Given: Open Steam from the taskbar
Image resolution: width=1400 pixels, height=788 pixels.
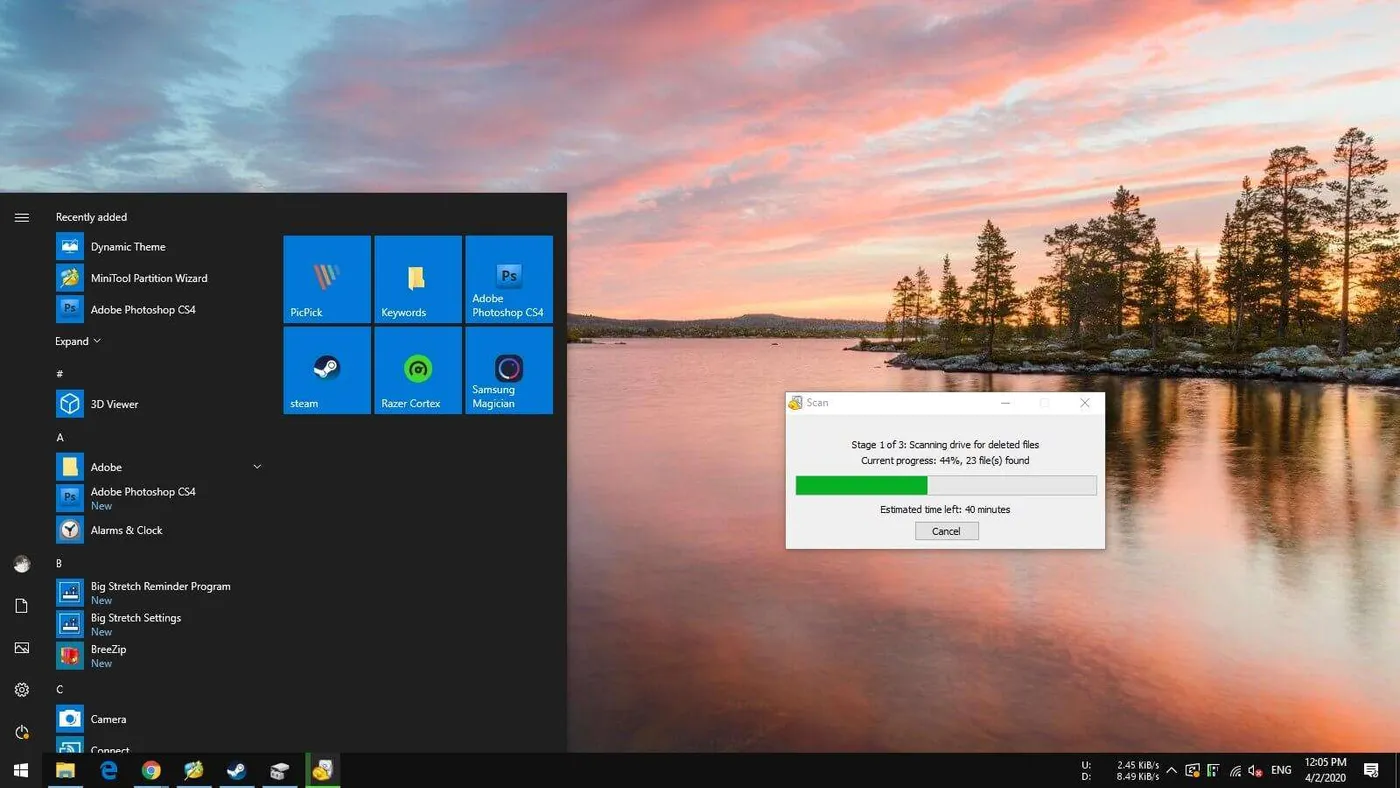Looking at the screenshot, I should tap(237, 770).
